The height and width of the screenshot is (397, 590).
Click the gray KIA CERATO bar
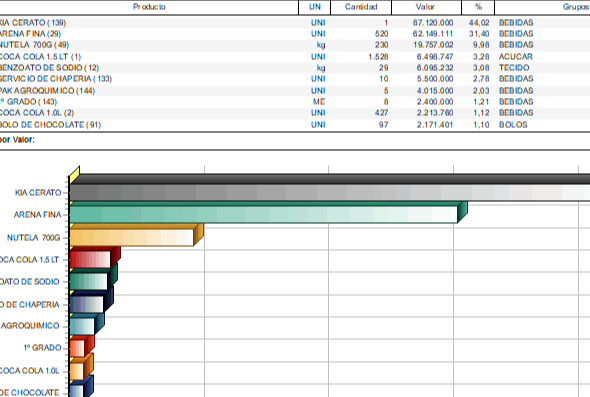click(x=330, y=192)
